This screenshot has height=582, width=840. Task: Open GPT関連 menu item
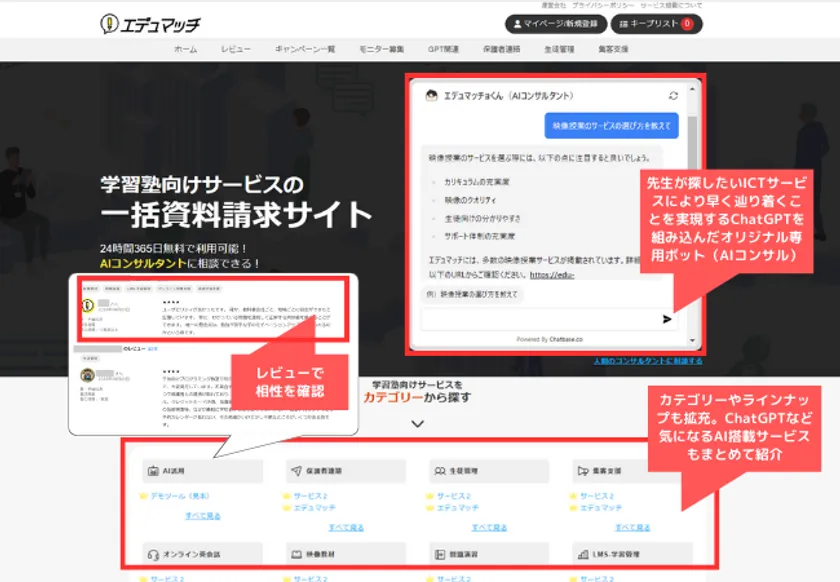pos(443,49)
